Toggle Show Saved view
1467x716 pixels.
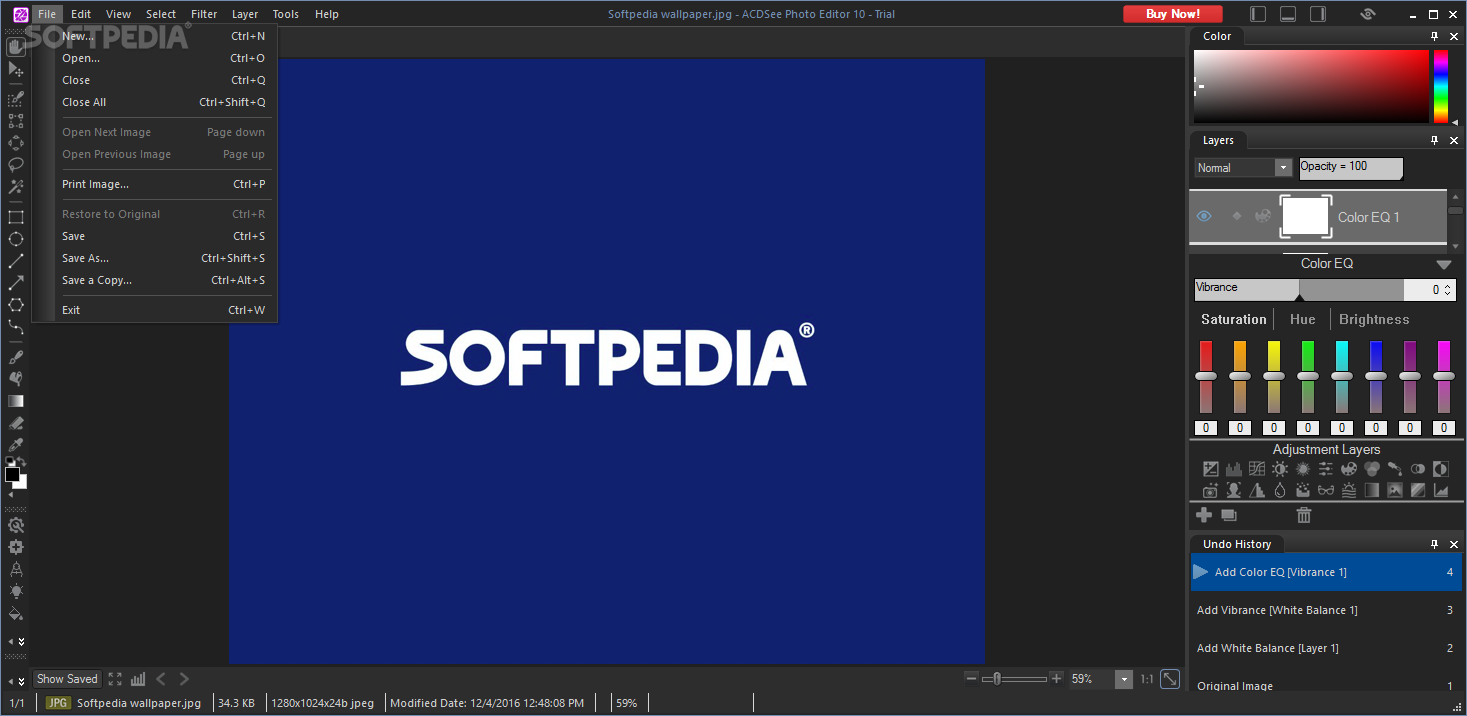(67, 679)
